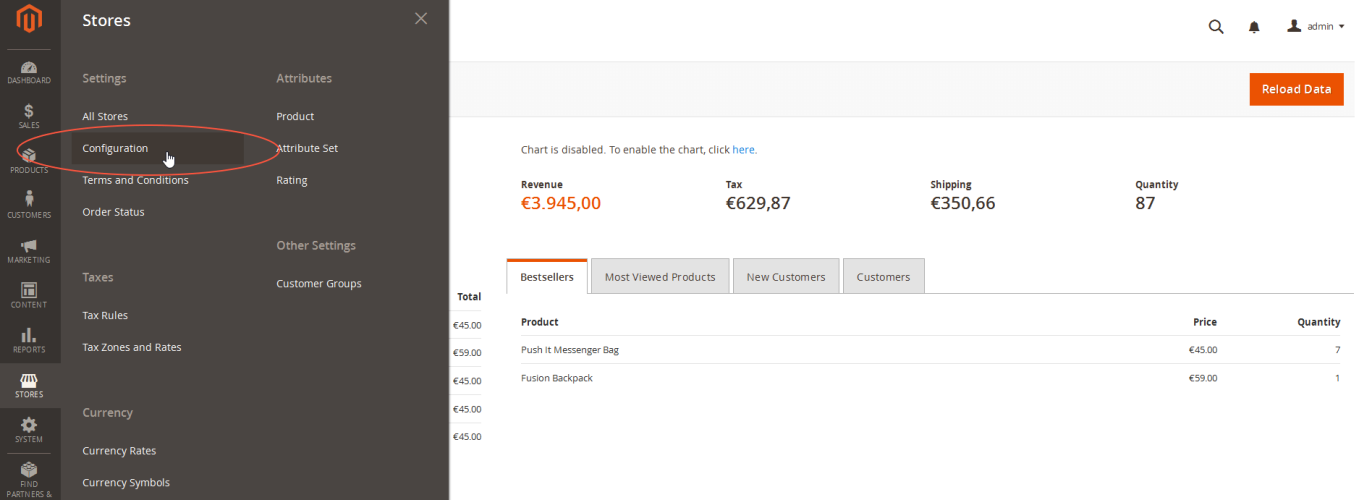This screenshot has width=1359, height=500.
Task: Select Configuration under Settings
Action: pos(115,148)
